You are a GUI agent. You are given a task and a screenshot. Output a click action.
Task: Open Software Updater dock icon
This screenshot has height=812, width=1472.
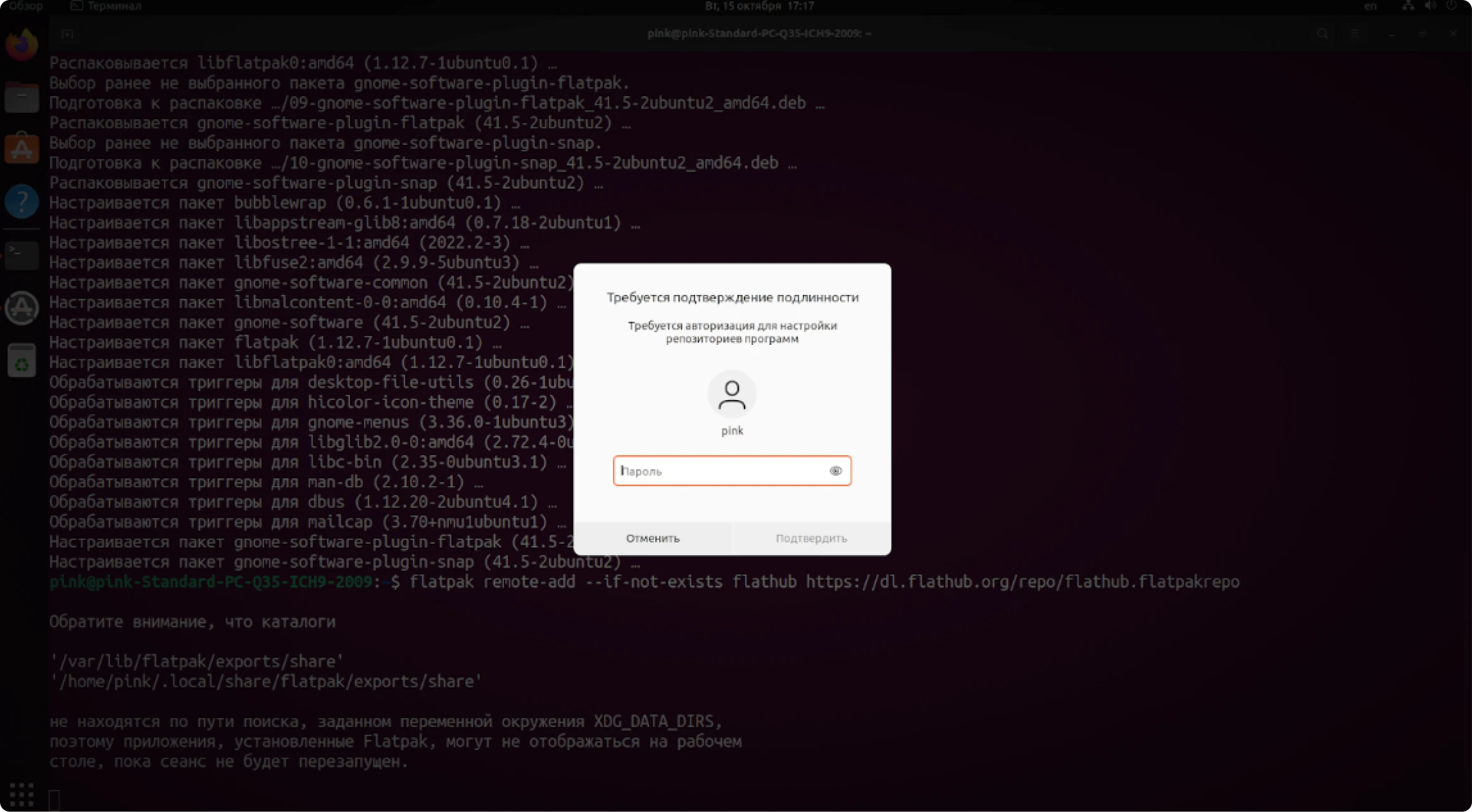click(22, 308)
